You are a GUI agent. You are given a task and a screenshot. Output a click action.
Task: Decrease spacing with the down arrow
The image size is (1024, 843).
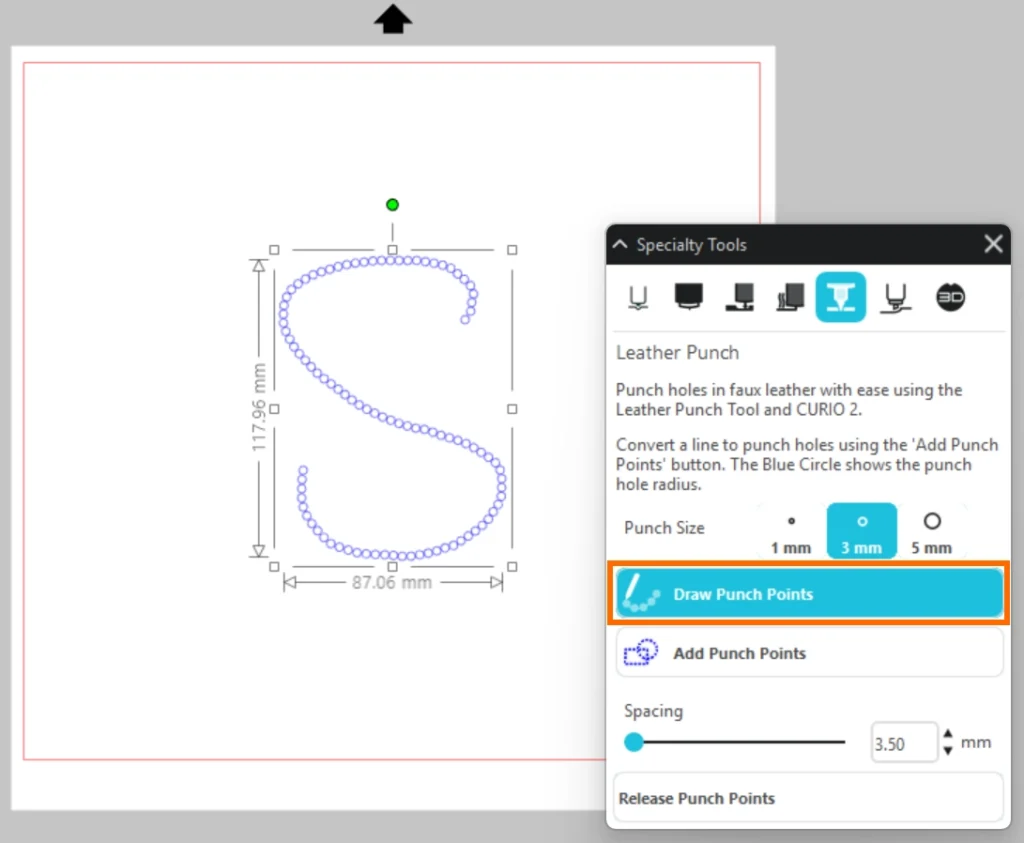coord(949,750)
